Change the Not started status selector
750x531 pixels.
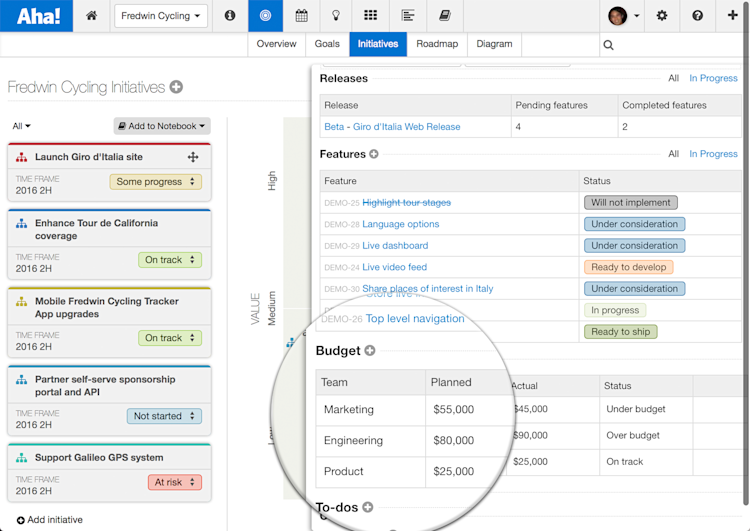pos(164,416)
